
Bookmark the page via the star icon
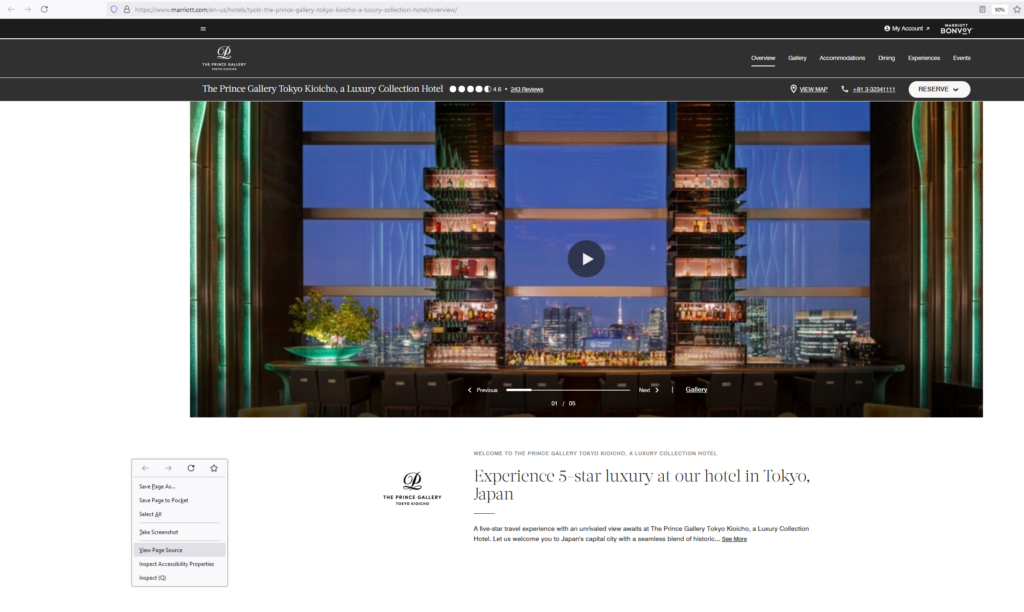click(1016, 8)
